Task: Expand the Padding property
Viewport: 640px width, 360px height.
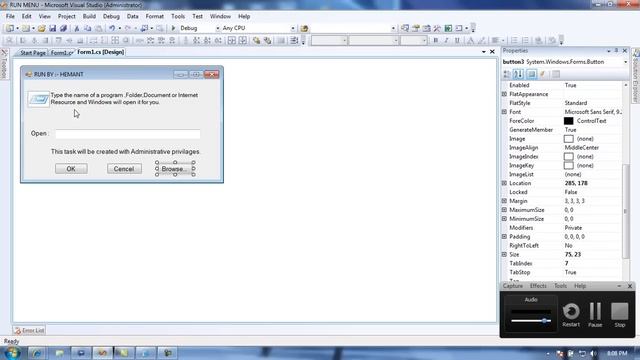Action: (x=504, y=236)
